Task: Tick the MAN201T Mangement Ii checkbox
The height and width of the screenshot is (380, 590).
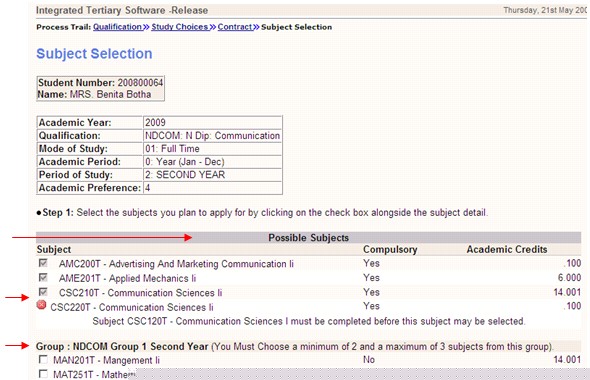Action: pos(43,360)
